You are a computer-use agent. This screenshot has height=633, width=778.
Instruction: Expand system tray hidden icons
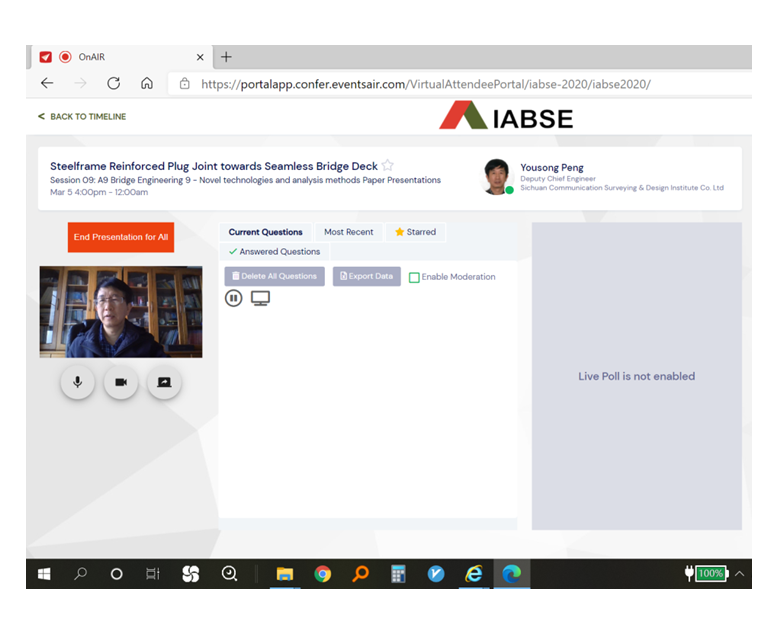tap(739, 574)
